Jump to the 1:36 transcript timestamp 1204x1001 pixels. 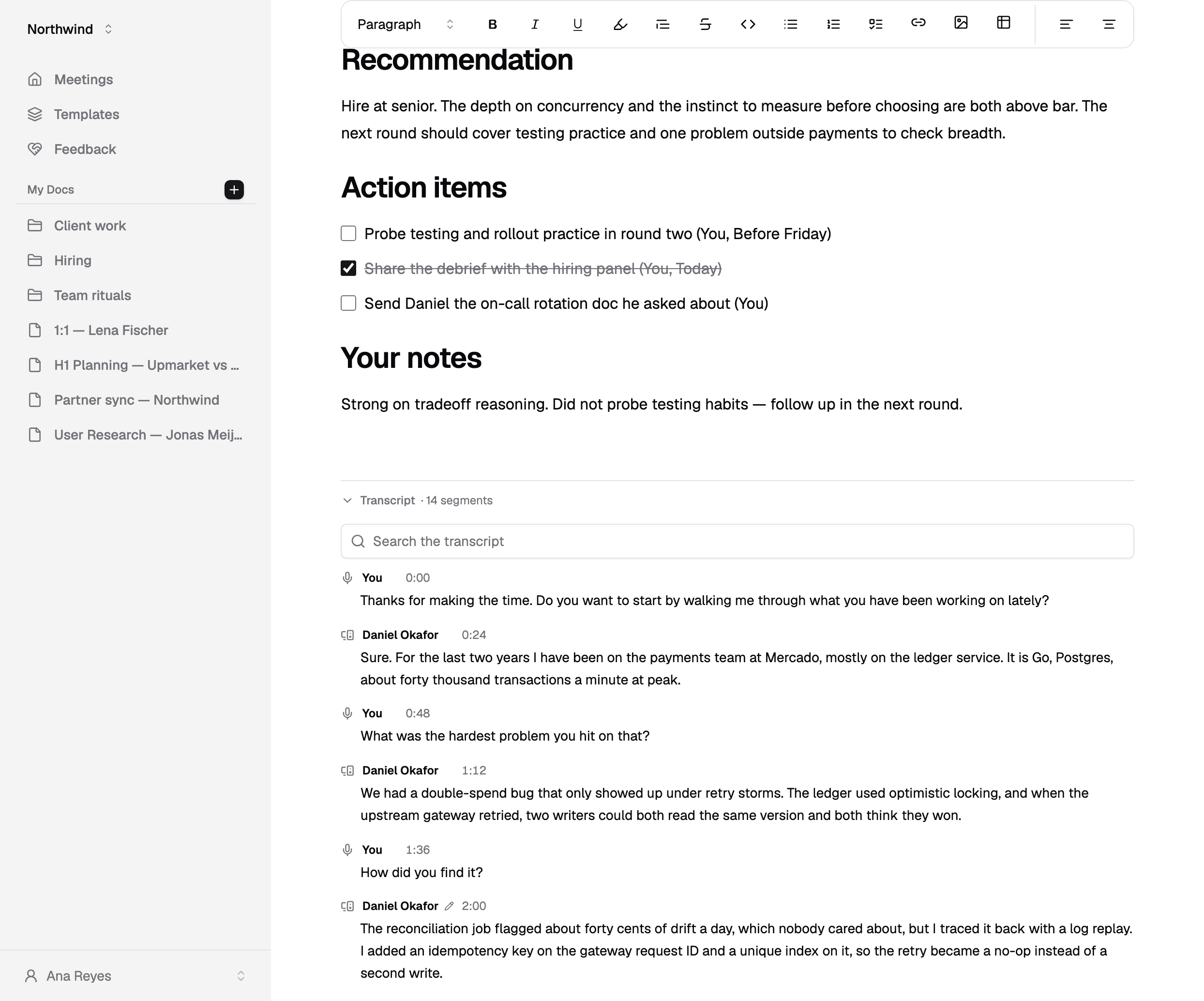tap(418, 849)
